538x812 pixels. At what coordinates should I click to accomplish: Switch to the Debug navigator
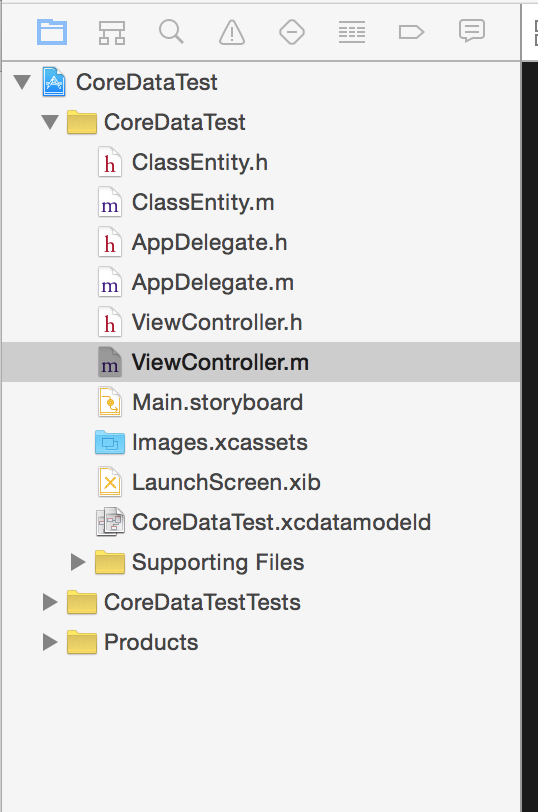click(x=352, y=32)
